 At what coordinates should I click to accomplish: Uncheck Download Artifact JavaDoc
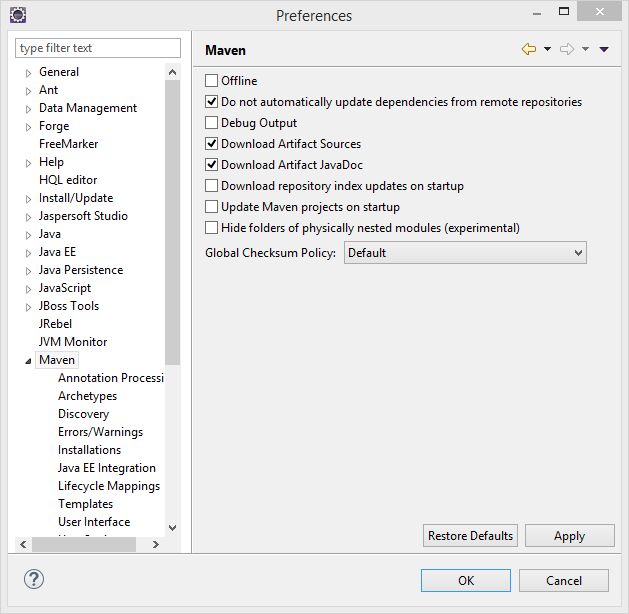[211, 164]
